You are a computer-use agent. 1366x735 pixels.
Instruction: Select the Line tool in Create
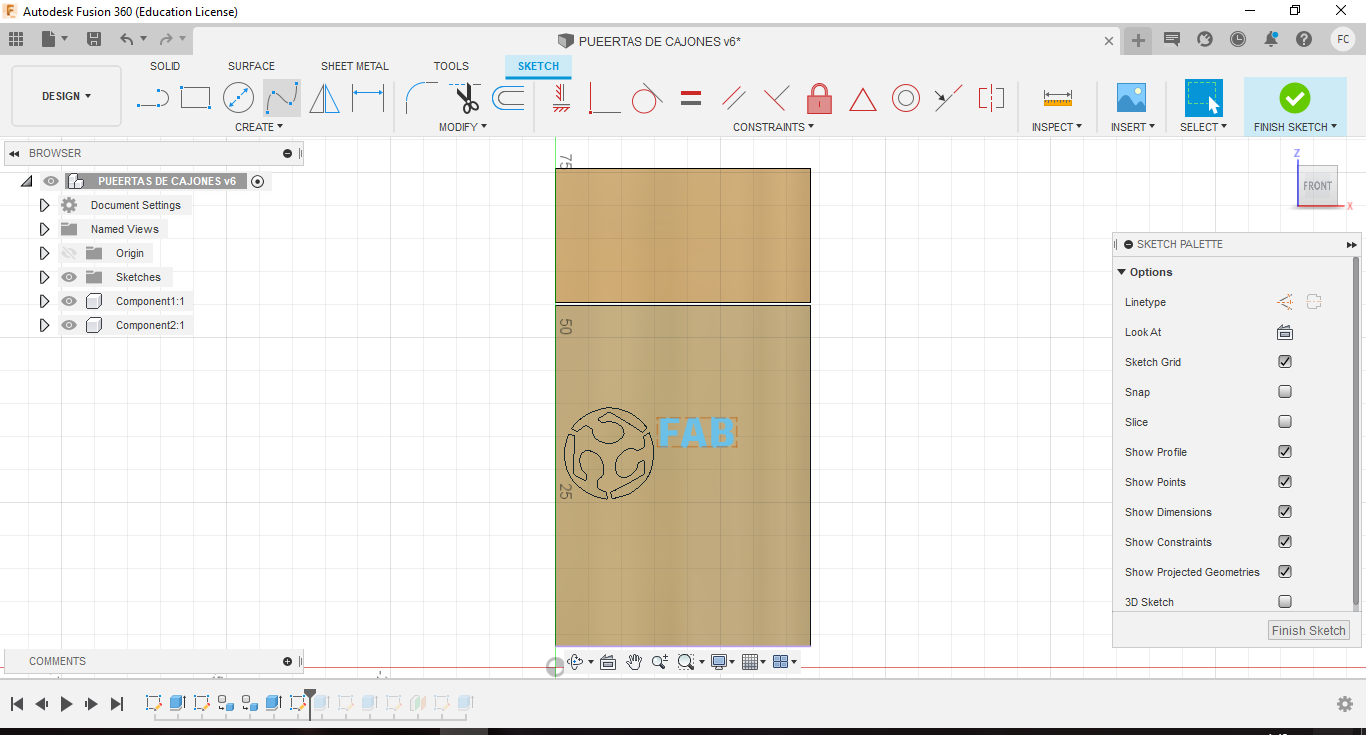coord(152,98)
